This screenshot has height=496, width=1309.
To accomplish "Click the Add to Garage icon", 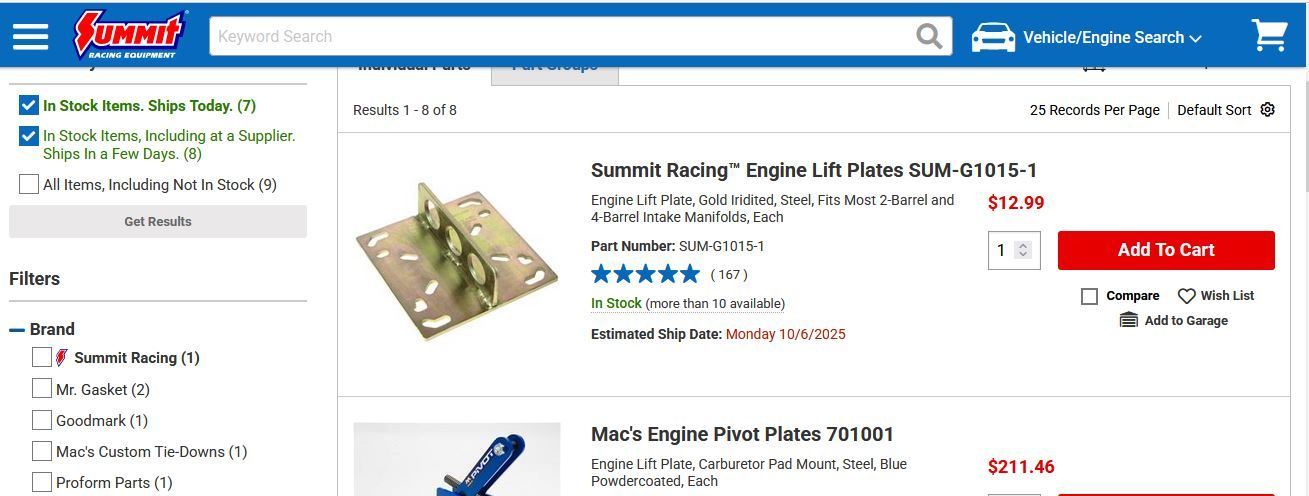I will point(1128,321).
